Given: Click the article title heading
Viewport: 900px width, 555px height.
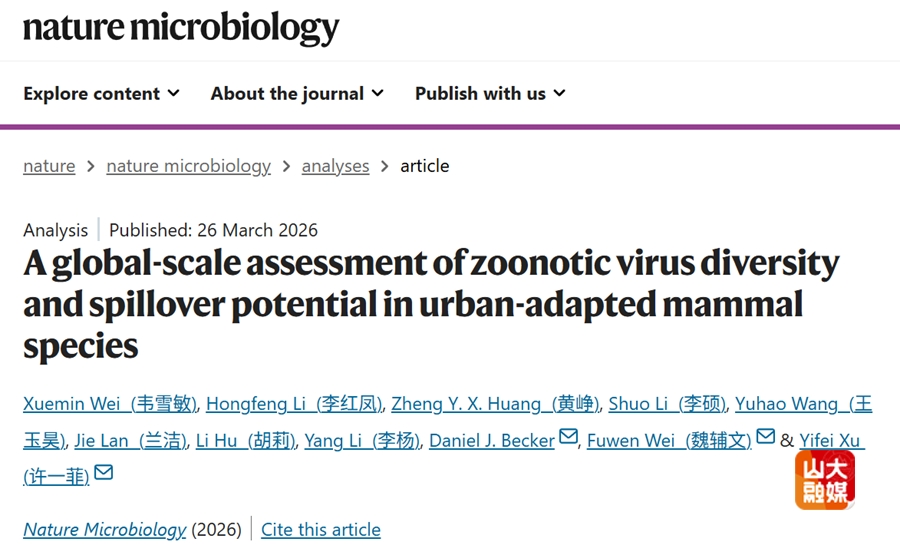Looking at the screenshot, I should click(430, 304).
